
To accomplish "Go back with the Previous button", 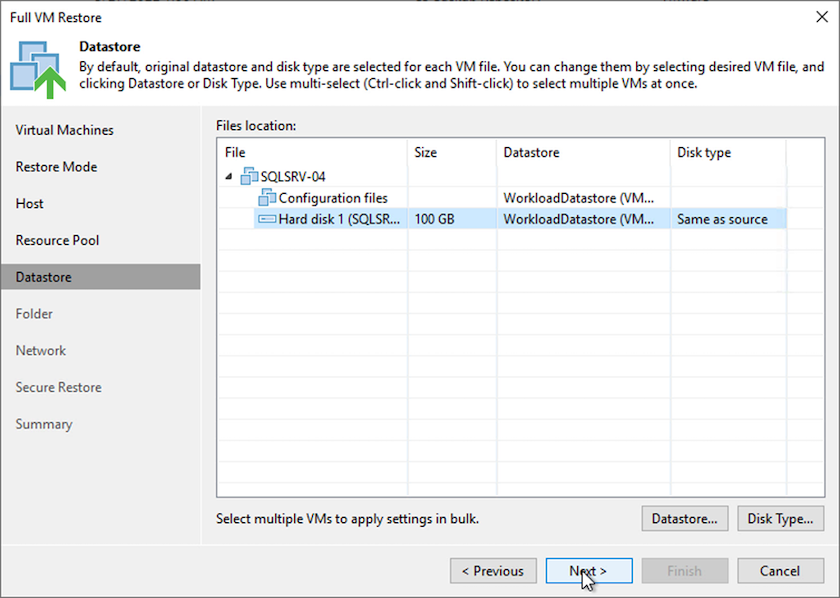I will click(x=493, y=571).
